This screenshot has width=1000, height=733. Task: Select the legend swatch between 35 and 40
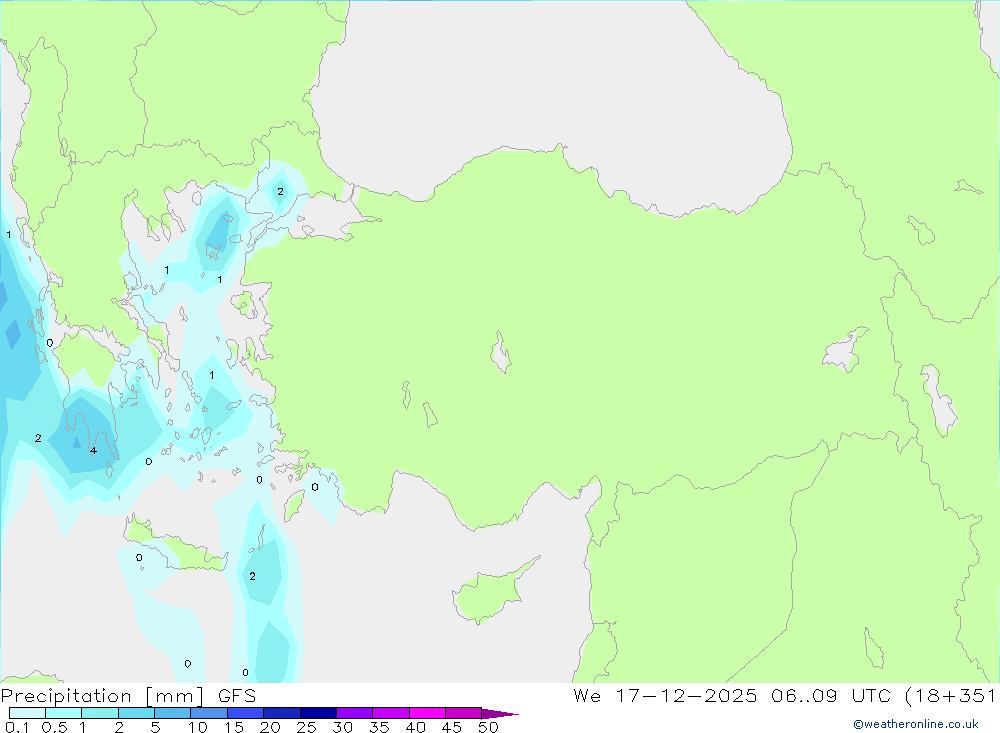(391, 713)
